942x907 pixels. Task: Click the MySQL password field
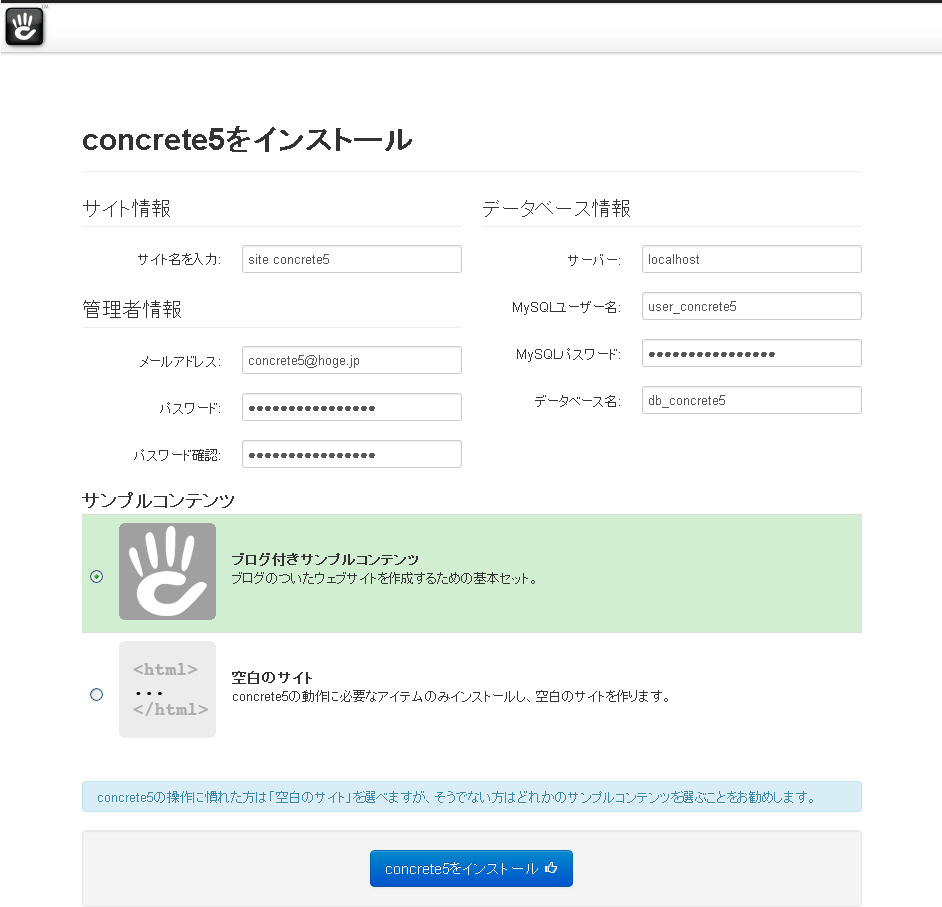(x=751, y=353)
